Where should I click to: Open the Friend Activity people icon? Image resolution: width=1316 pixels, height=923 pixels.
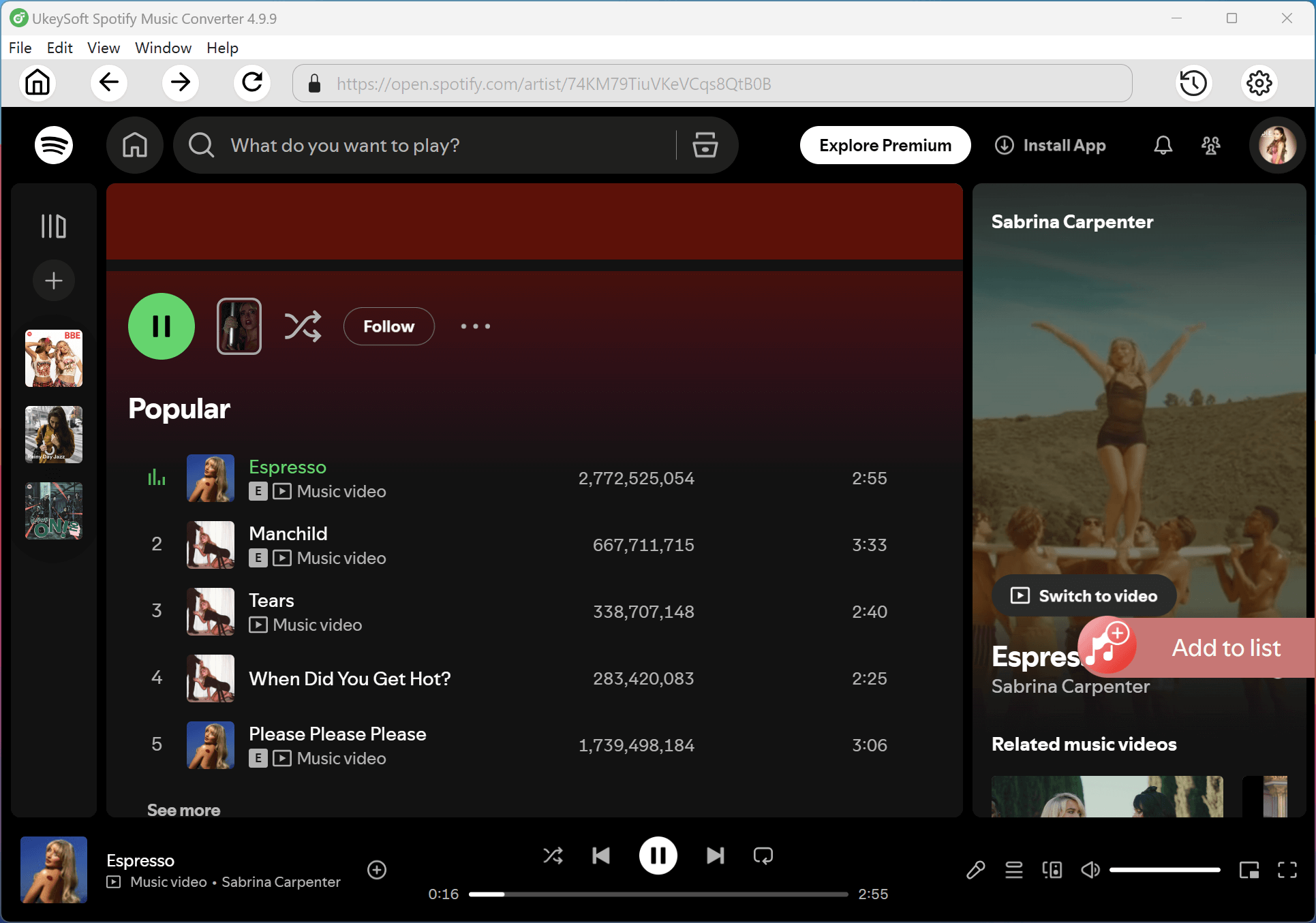tap(1210, 145)
